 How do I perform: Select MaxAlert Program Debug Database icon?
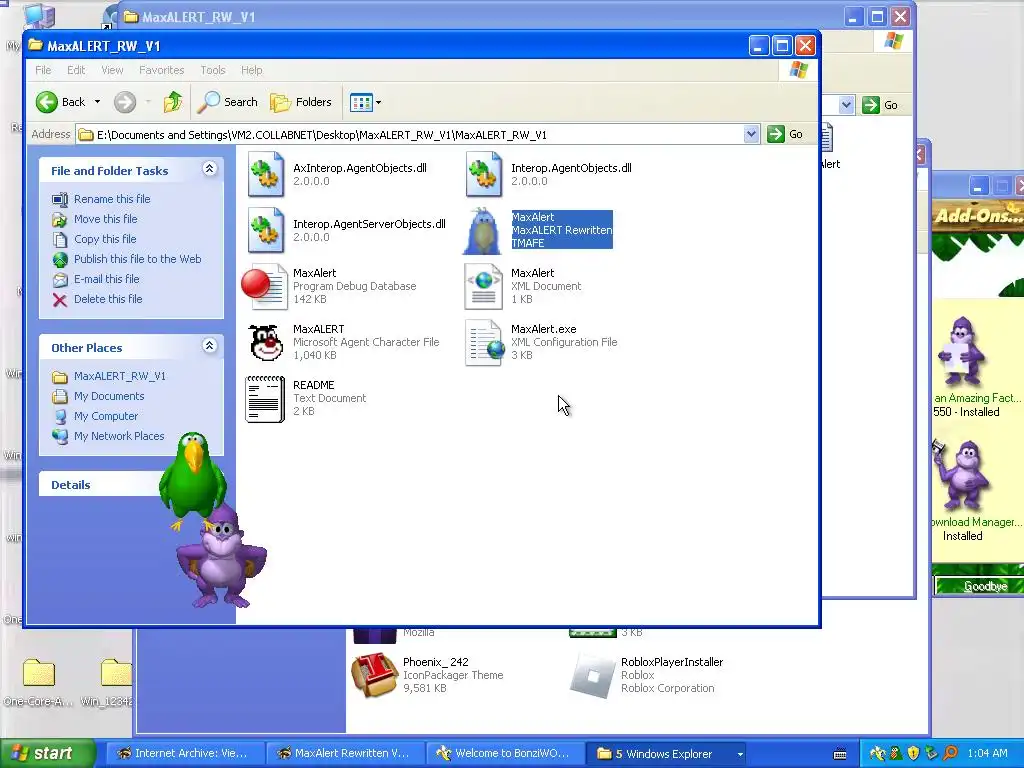point(264,286)
